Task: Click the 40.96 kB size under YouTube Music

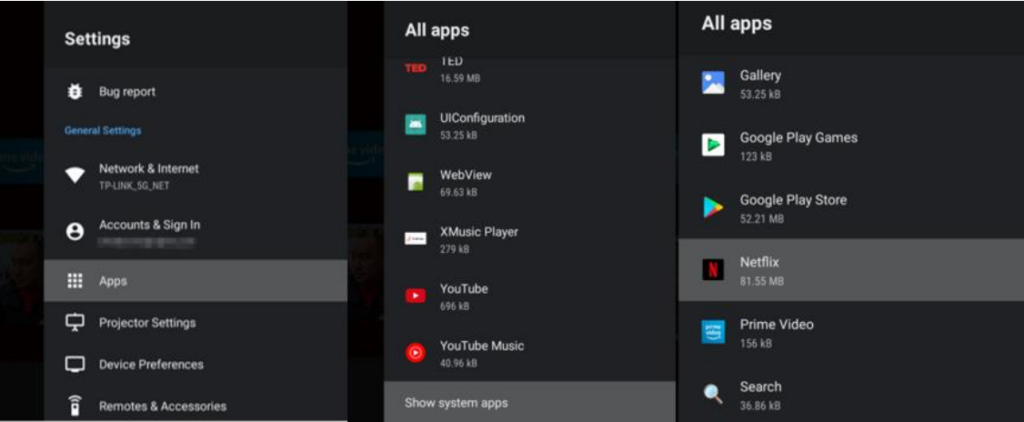Action: [458, 363]
